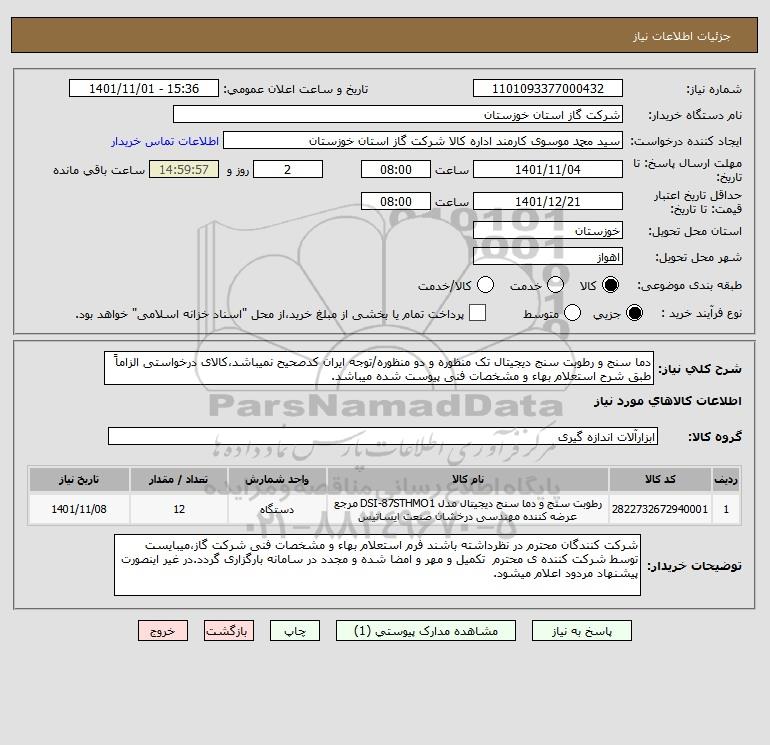Click the price validity date 1401/12/21
Screen dimensions: 770x745
tap(548, 201)
